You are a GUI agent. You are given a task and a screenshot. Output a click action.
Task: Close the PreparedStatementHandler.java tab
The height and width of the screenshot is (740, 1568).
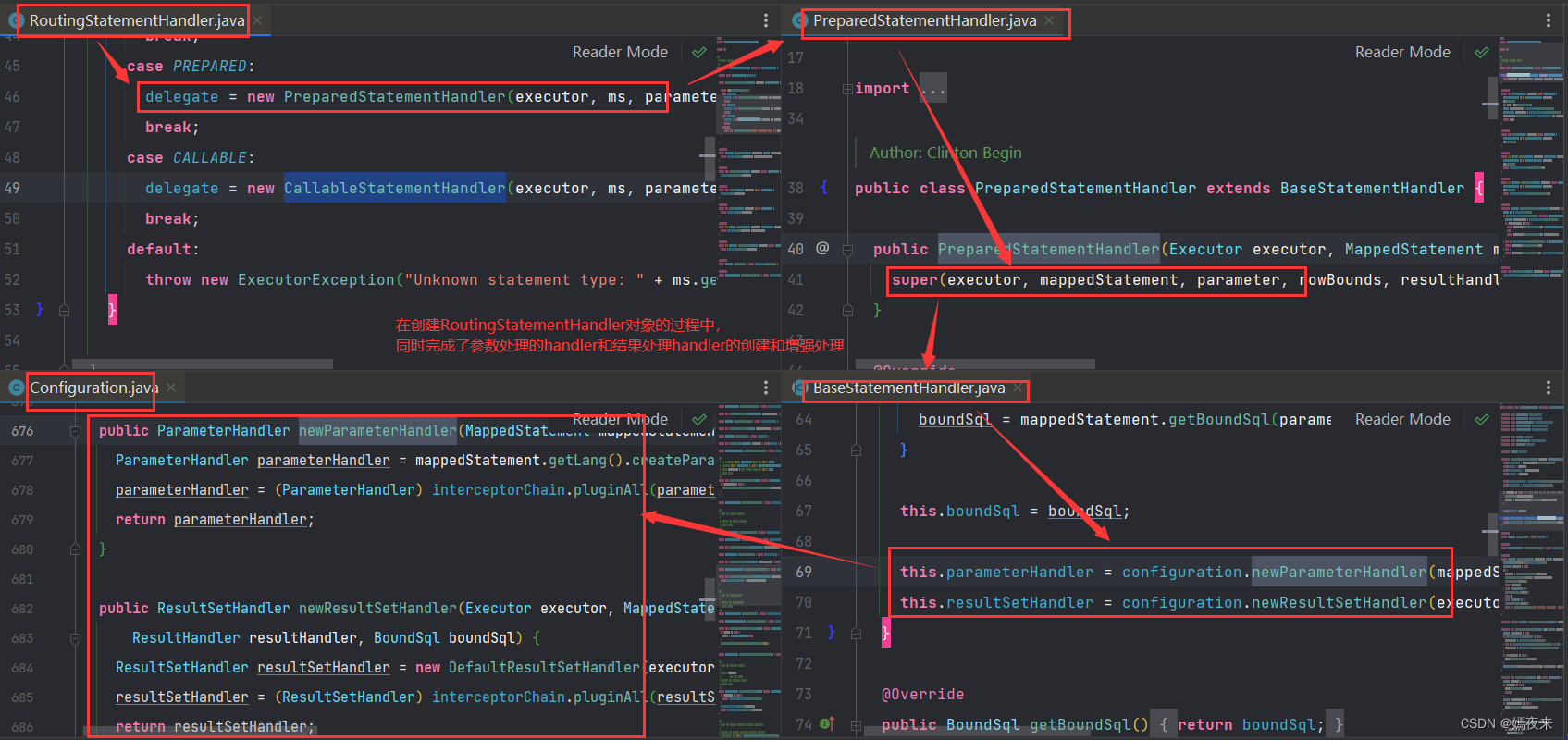point(1049,20)
